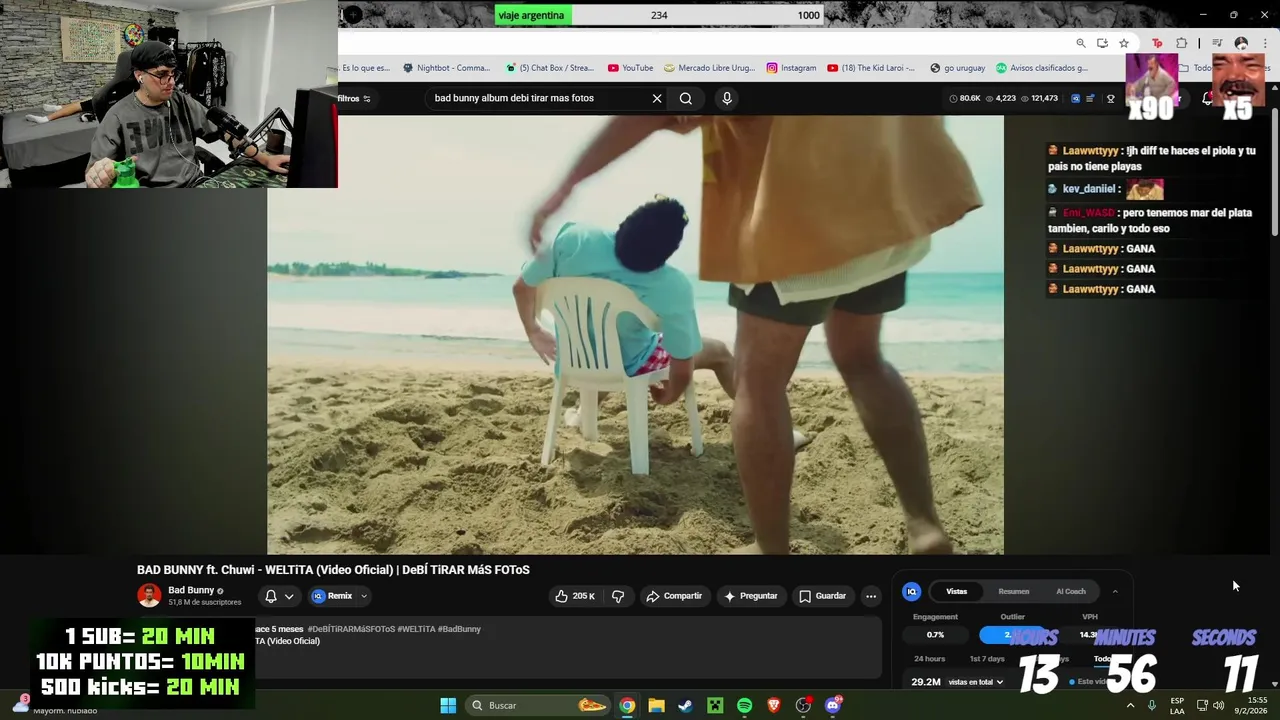Open Bad Bunny channel avatar
1280x720 pixels.
(x=149, y=595)
